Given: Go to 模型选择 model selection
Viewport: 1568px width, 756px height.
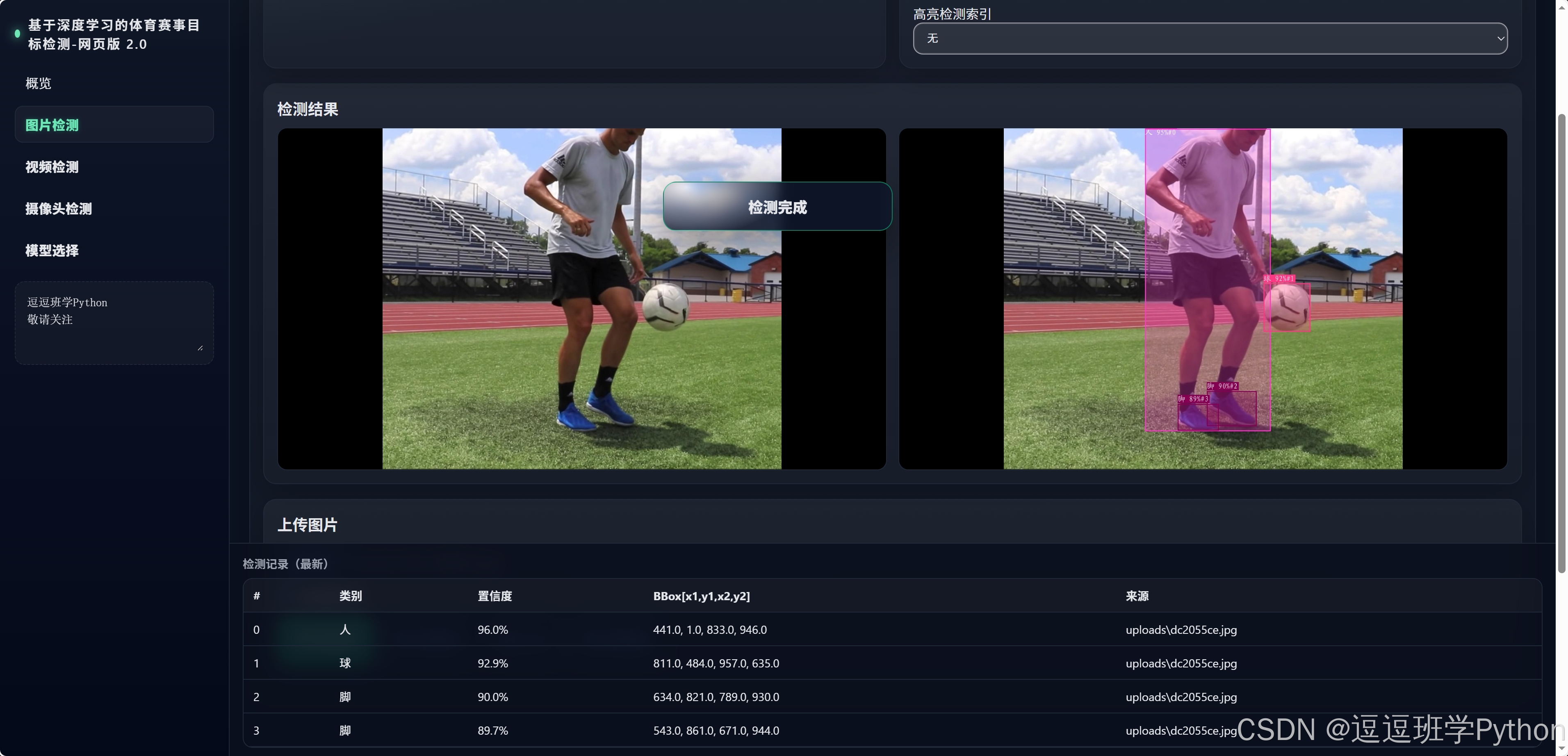Looking at the screenshot, I should click(x=52, y=250).
